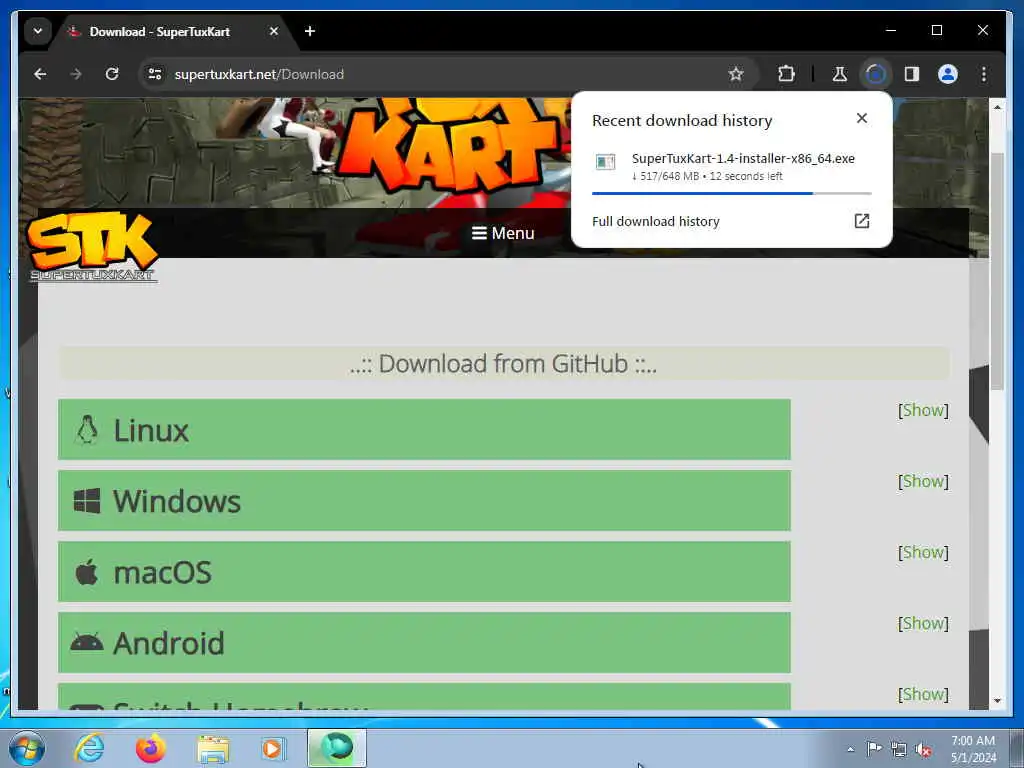Open the Extensions puzzle icon

point(786,74)
